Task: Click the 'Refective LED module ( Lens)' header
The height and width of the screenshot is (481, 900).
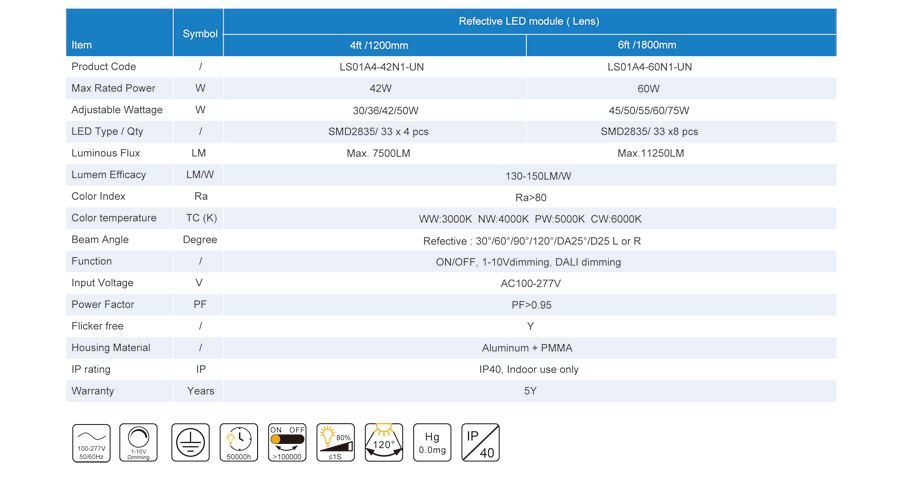Action: click(x=529, y=21)
